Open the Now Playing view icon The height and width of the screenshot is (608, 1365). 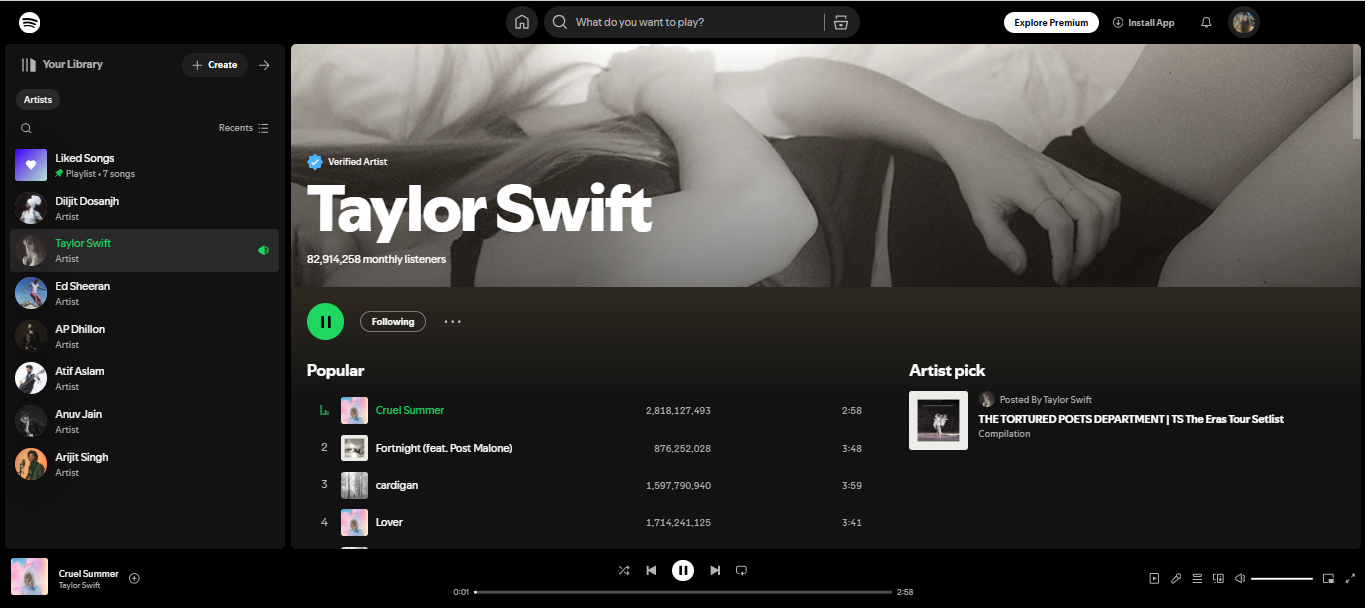pyautogui.click(x=1154, y=578)
